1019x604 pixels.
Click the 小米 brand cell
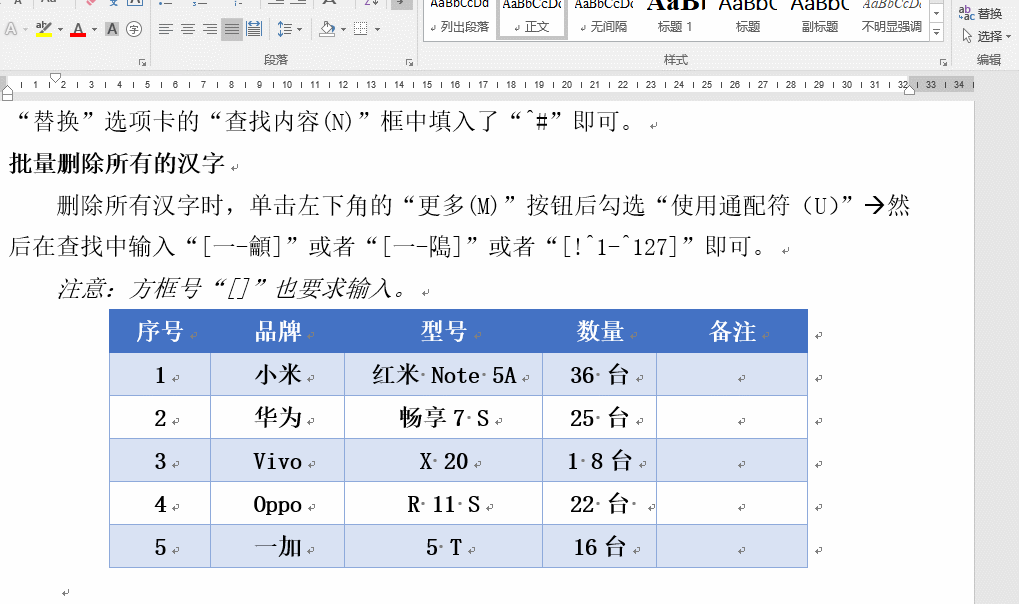(x=277, y=375)
